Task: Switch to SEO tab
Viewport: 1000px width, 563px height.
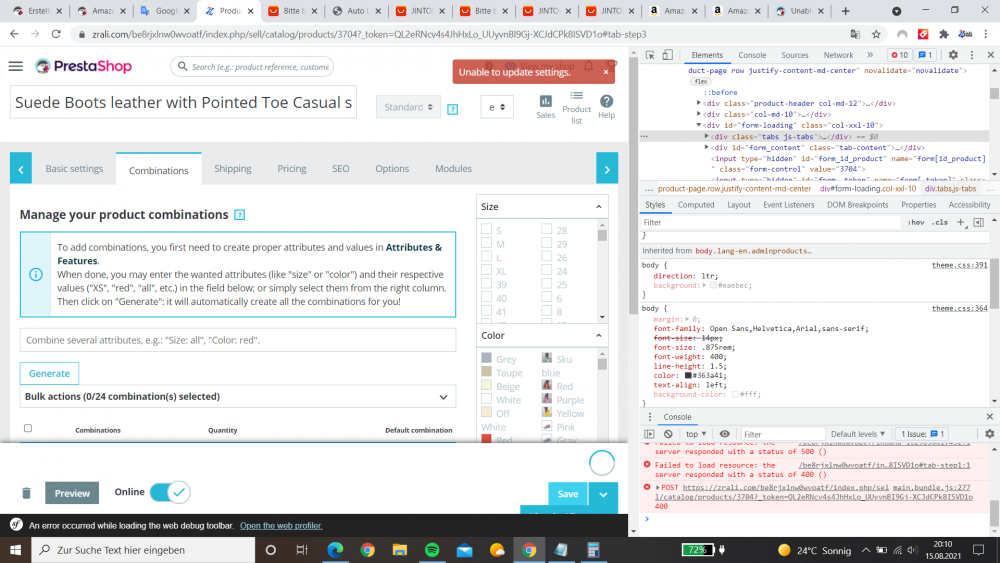Action: tap(341, 169)
